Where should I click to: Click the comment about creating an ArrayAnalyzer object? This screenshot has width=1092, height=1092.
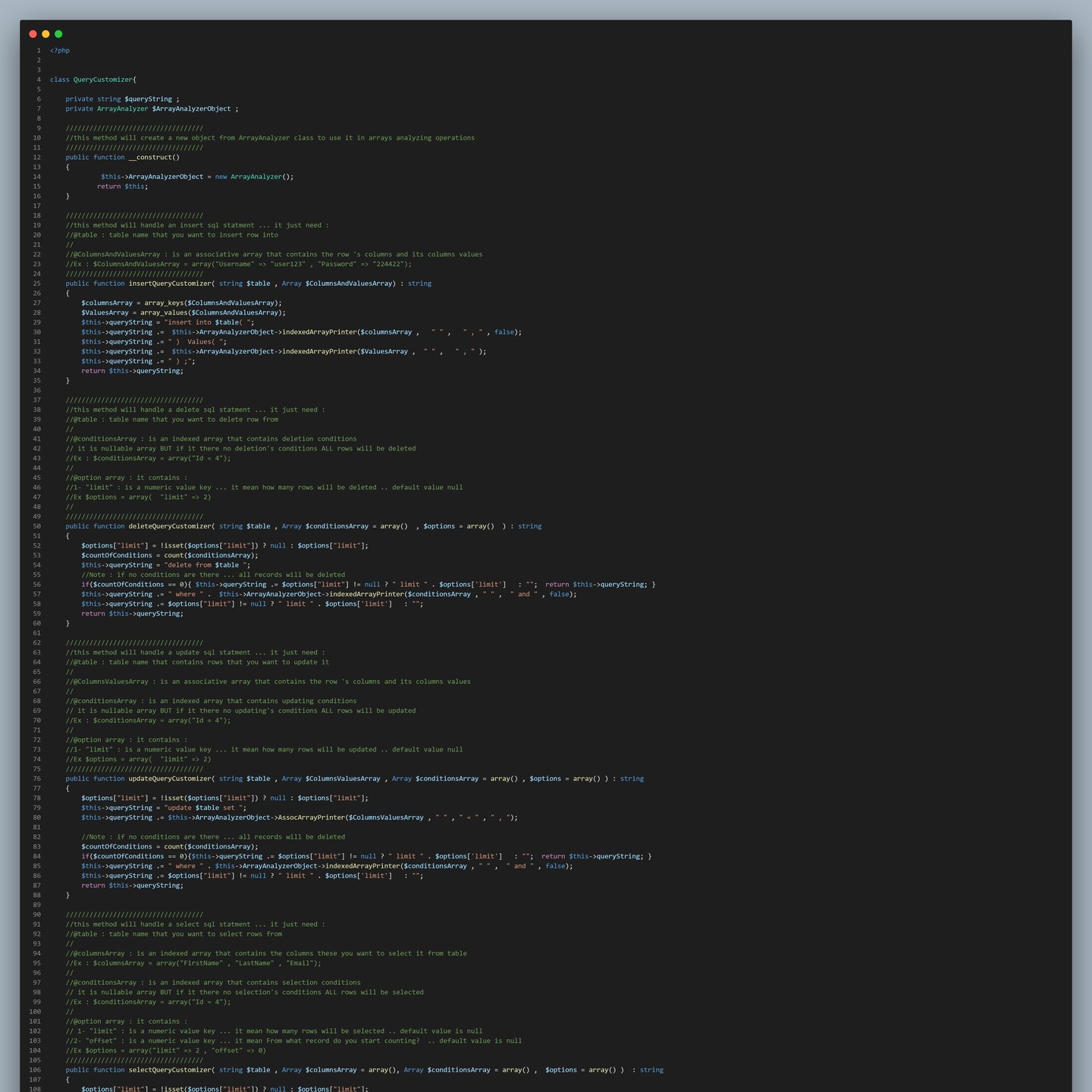(270, 138)
